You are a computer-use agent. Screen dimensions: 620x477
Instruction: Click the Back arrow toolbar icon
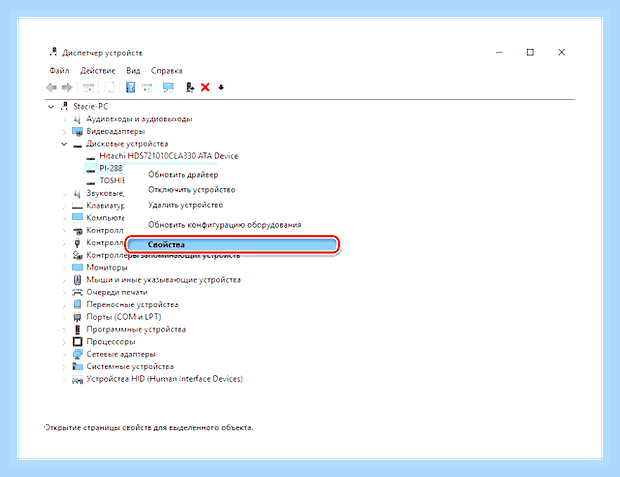[x=51, y=87]
